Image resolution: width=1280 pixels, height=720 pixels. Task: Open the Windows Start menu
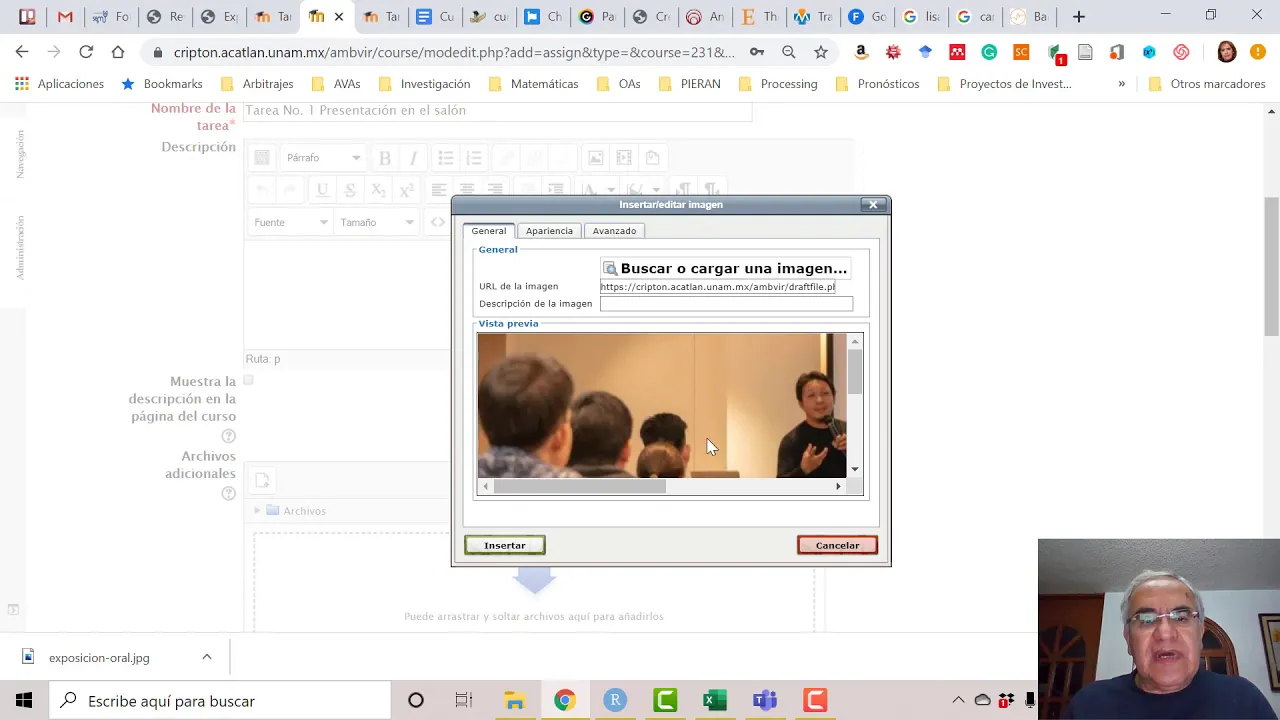pos(24,701)
